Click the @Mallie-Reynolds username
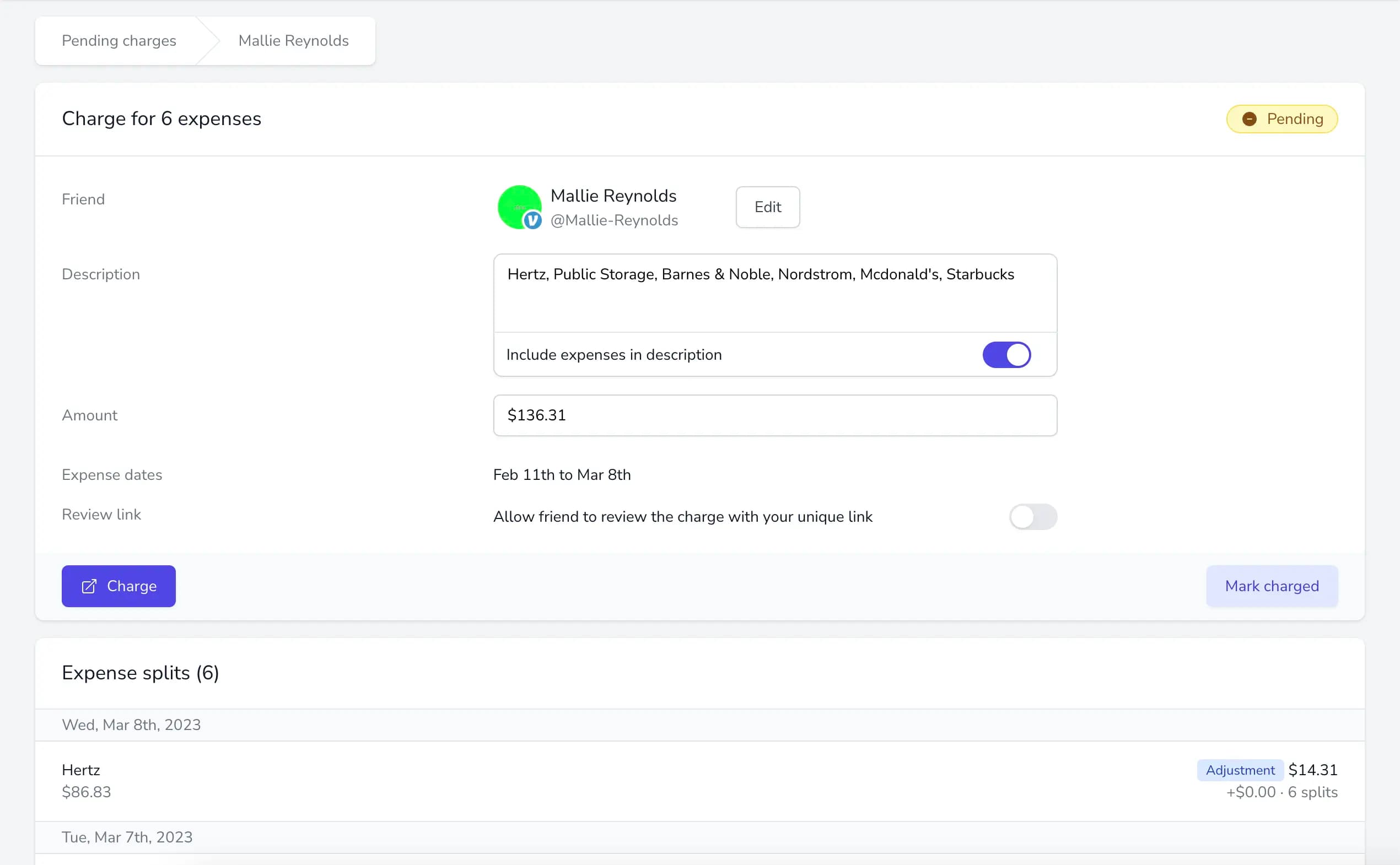This screenshot has width=1400, height=865. 613,220
